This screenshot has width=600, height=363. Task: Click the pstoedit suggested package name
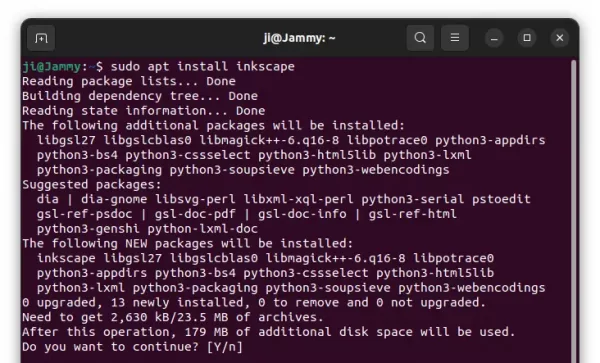pyautogui.click(x=501, y=199)
